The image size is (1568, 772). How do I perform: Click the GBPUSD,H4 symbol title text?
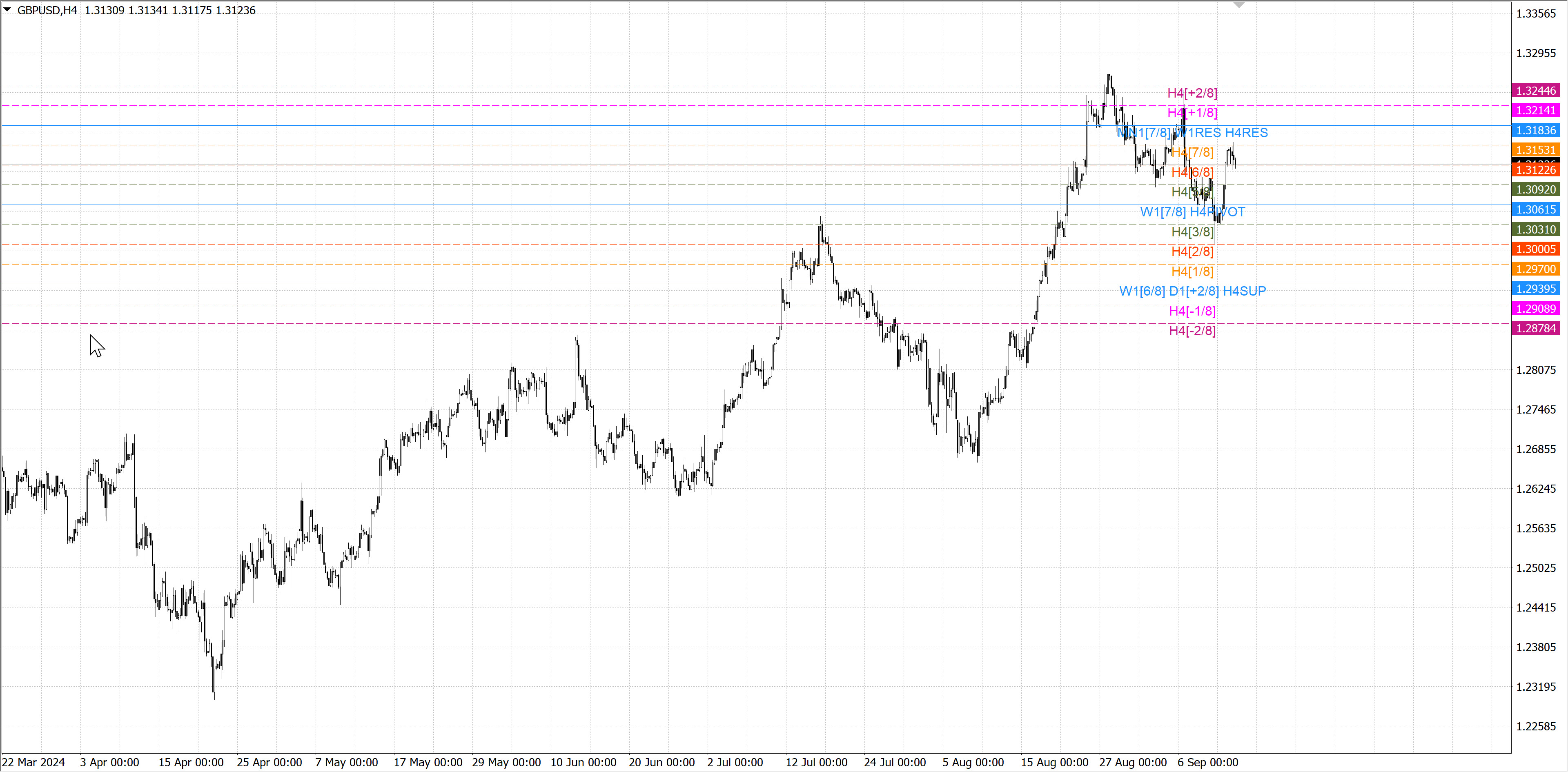47,10
